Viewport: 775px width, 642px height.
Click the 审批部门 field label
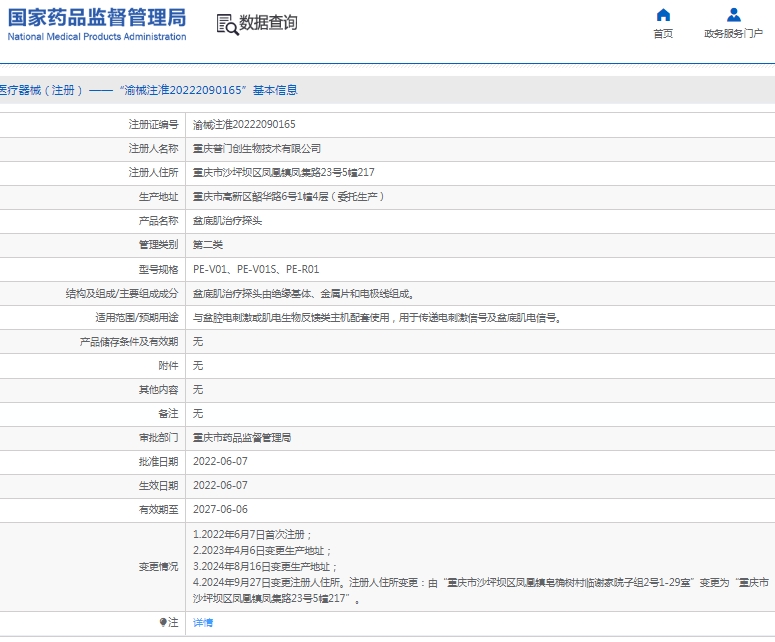[158, 438]
